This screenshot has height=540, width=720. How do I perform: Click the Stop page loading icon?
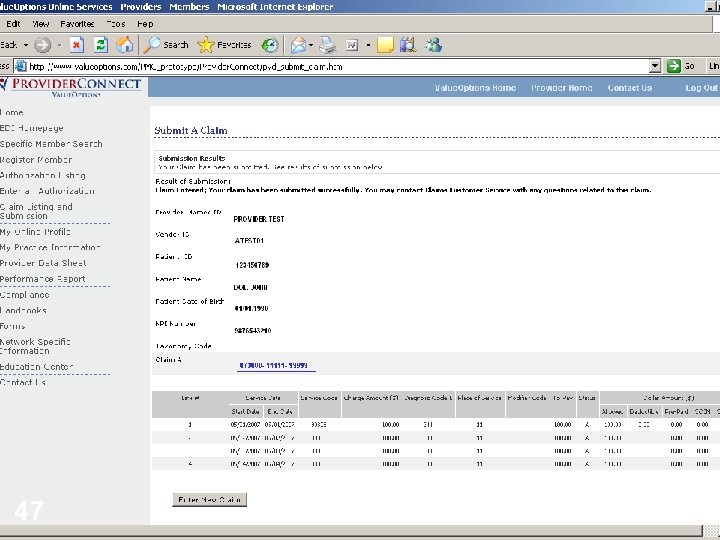[x=76, y=45]
